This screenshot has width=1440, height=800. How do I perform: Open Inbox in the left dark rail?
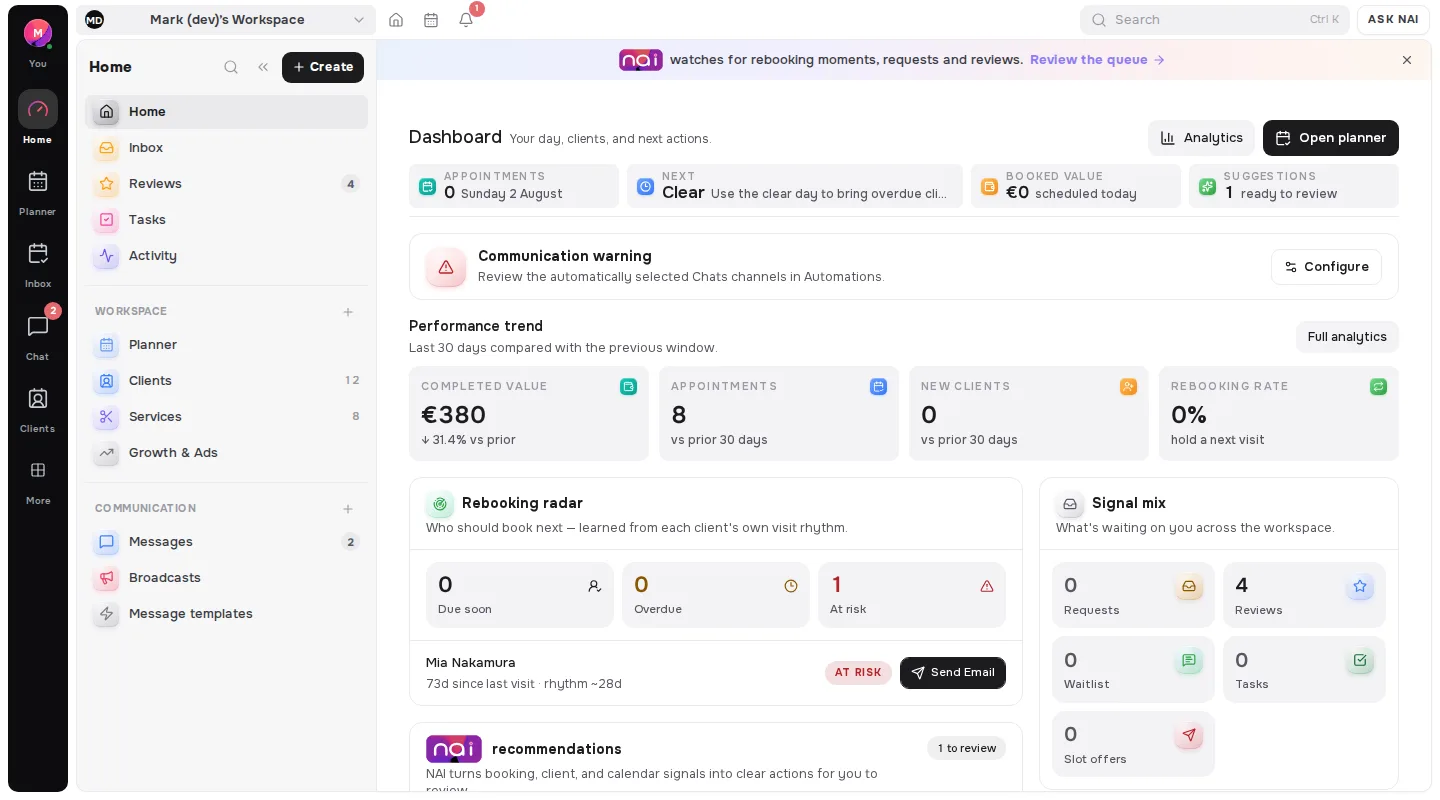pyautogui.click(x=38, y=265)
